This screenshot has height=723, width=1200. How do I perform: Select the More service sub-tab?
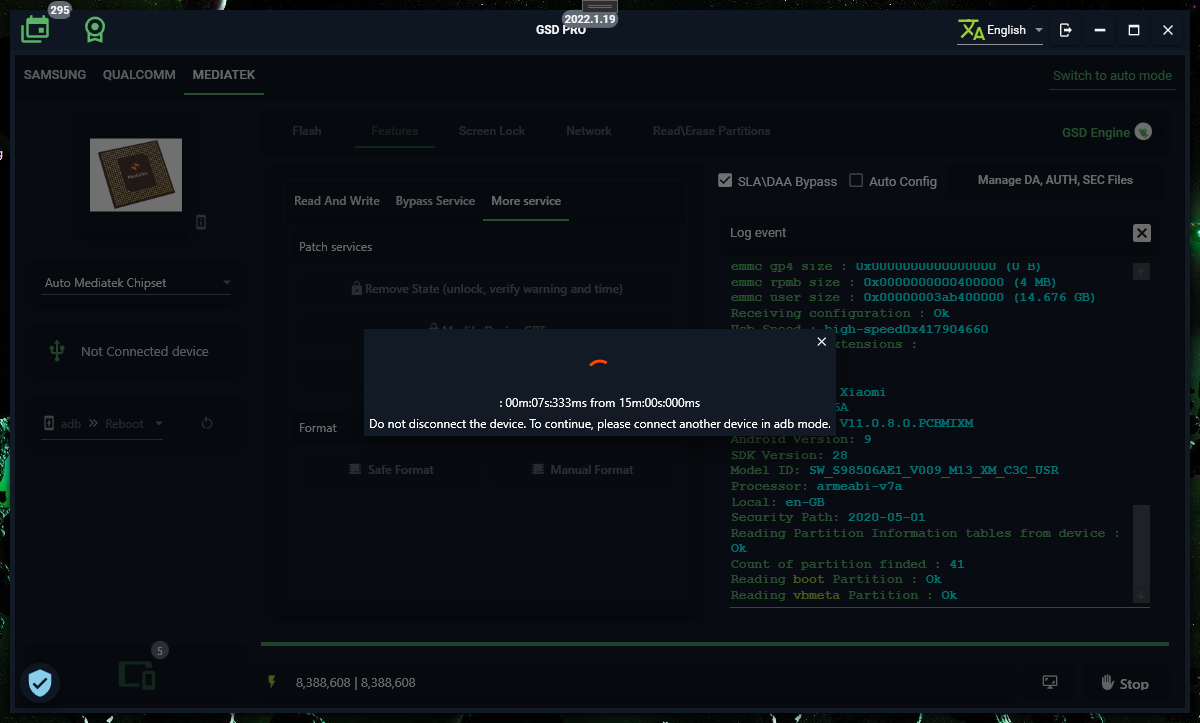pyautogui.click(x=526, y=201)
